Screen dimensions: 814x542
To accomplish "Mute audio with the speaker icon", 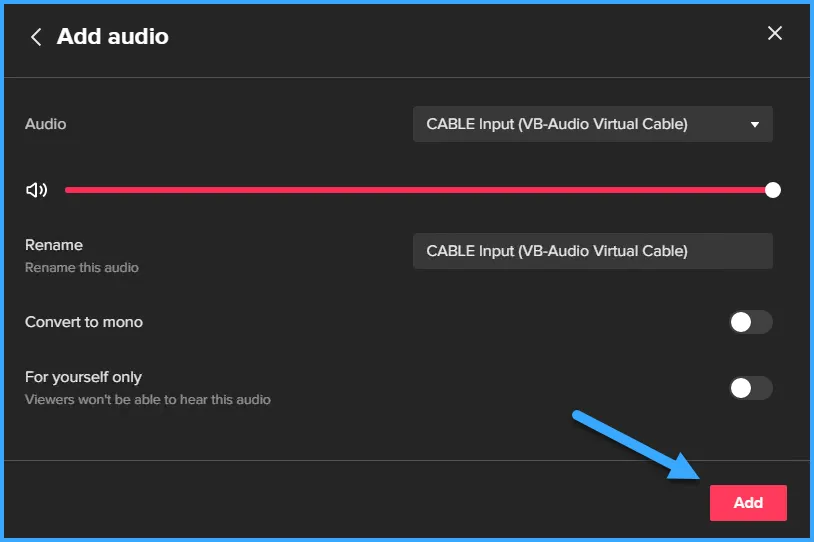I will tap(36, 190).
